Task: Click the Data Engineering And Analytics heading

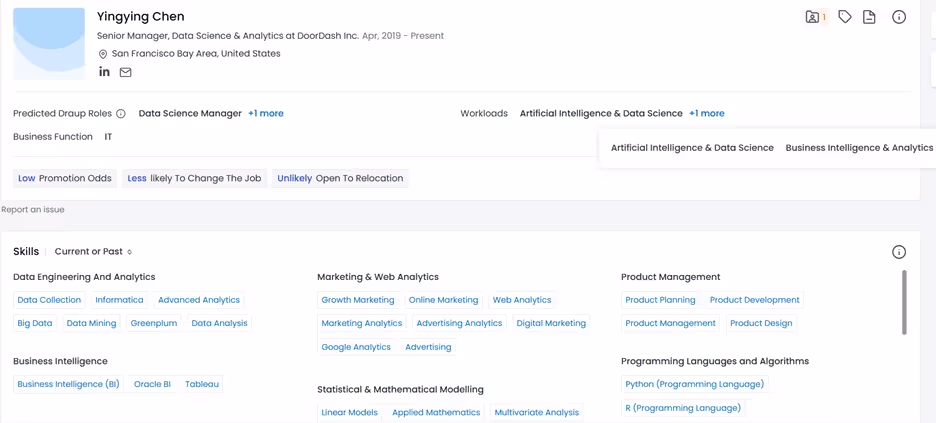Action: 84,277
